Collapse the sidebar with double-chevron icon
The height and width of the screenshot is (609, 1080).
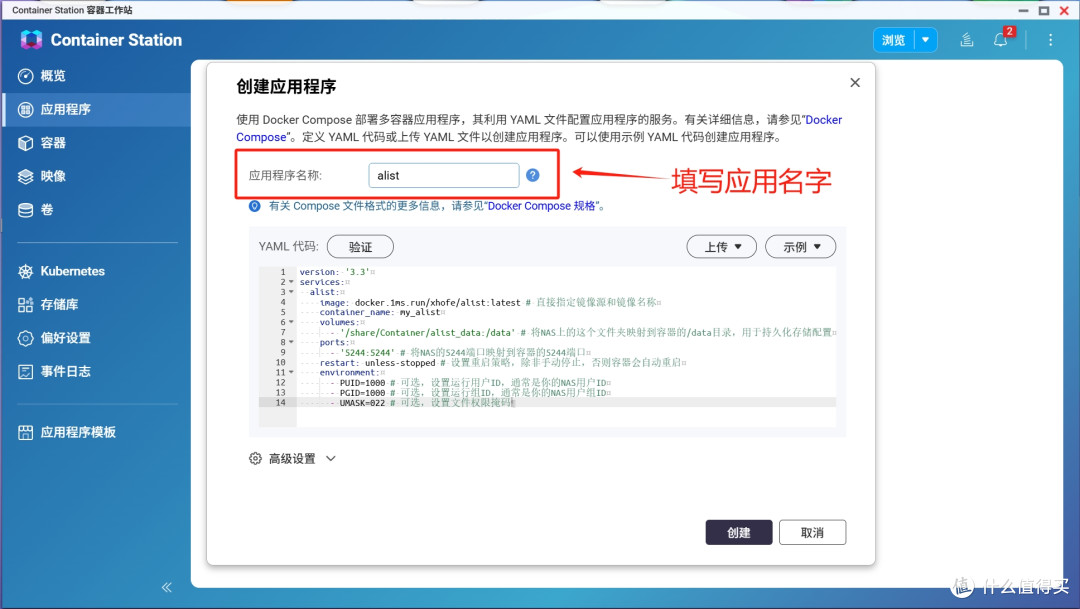click(167, 587)
